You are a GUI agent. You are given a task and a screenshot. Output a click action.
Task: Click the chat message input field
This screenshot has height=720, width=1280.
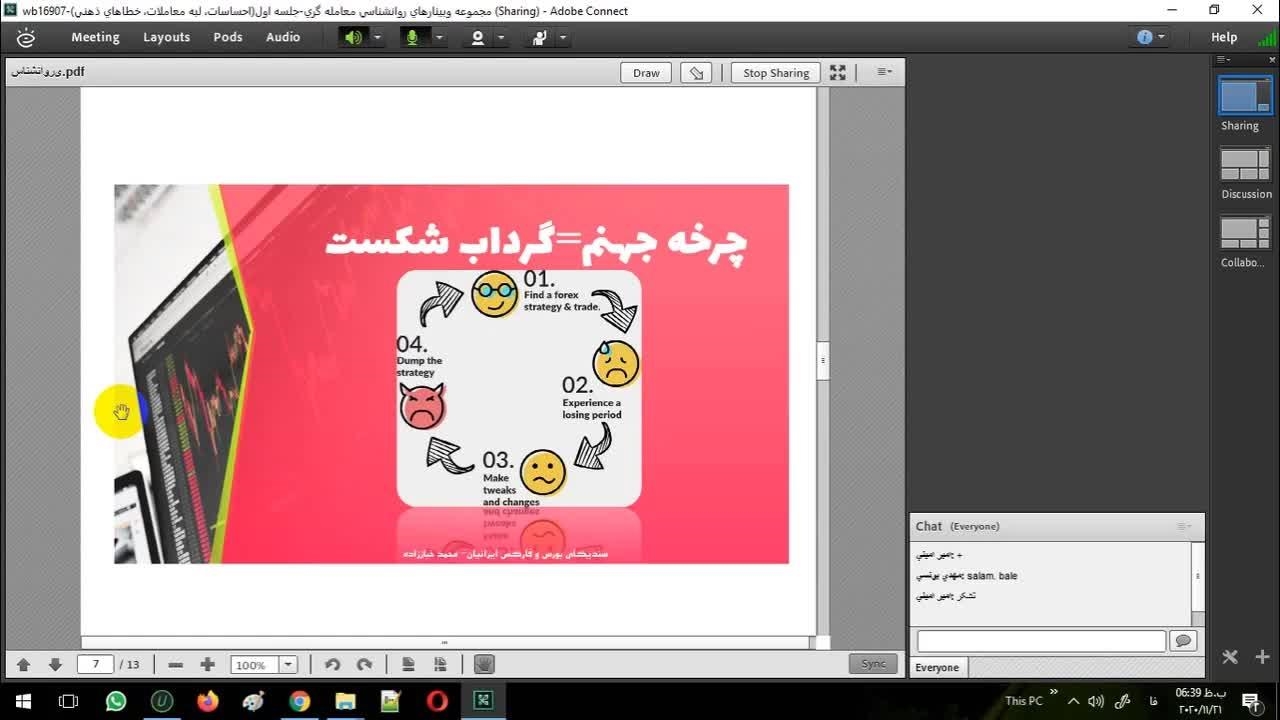[1040, 641]
